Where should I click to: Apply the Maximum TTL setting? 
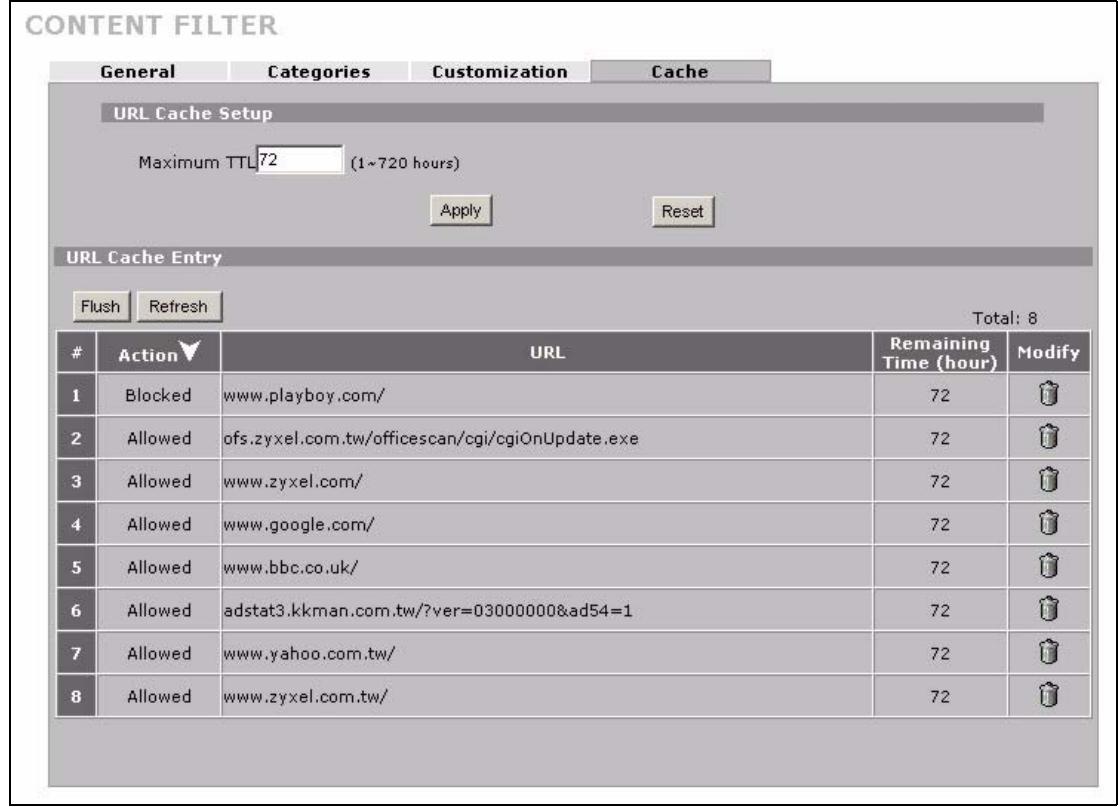point(461,210)
